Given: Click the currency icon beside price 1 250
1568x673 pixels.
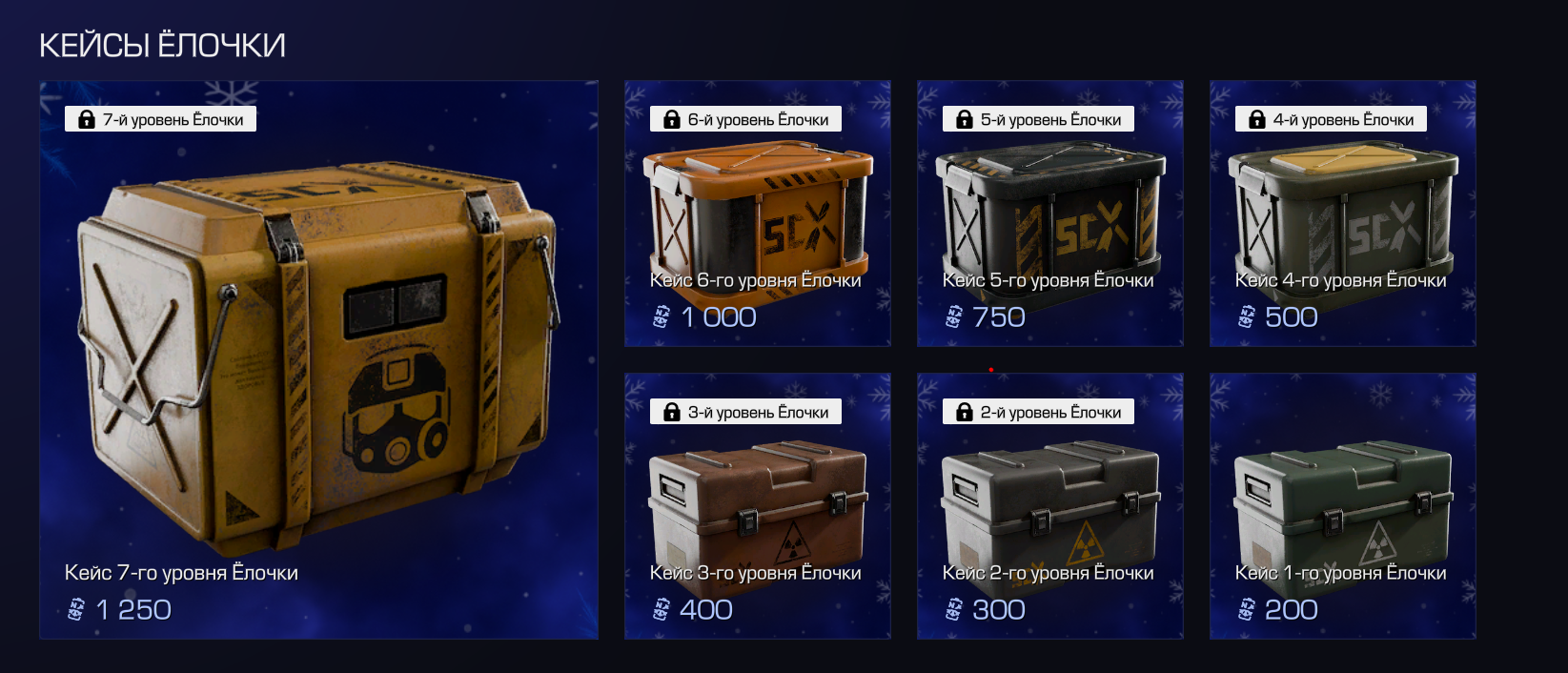Looking at the screenshot, I should coord(76,609).
